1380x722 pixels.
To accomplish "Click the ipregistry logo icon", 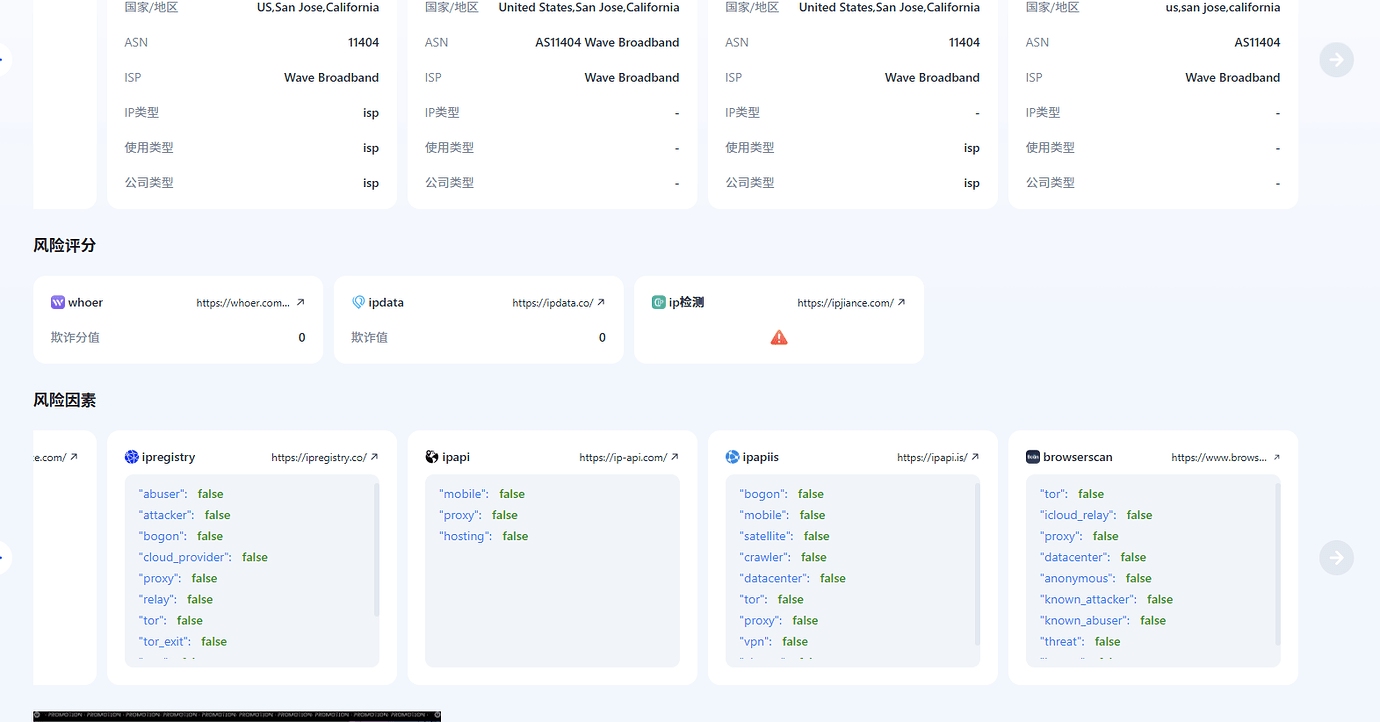I will pos(132,457).
